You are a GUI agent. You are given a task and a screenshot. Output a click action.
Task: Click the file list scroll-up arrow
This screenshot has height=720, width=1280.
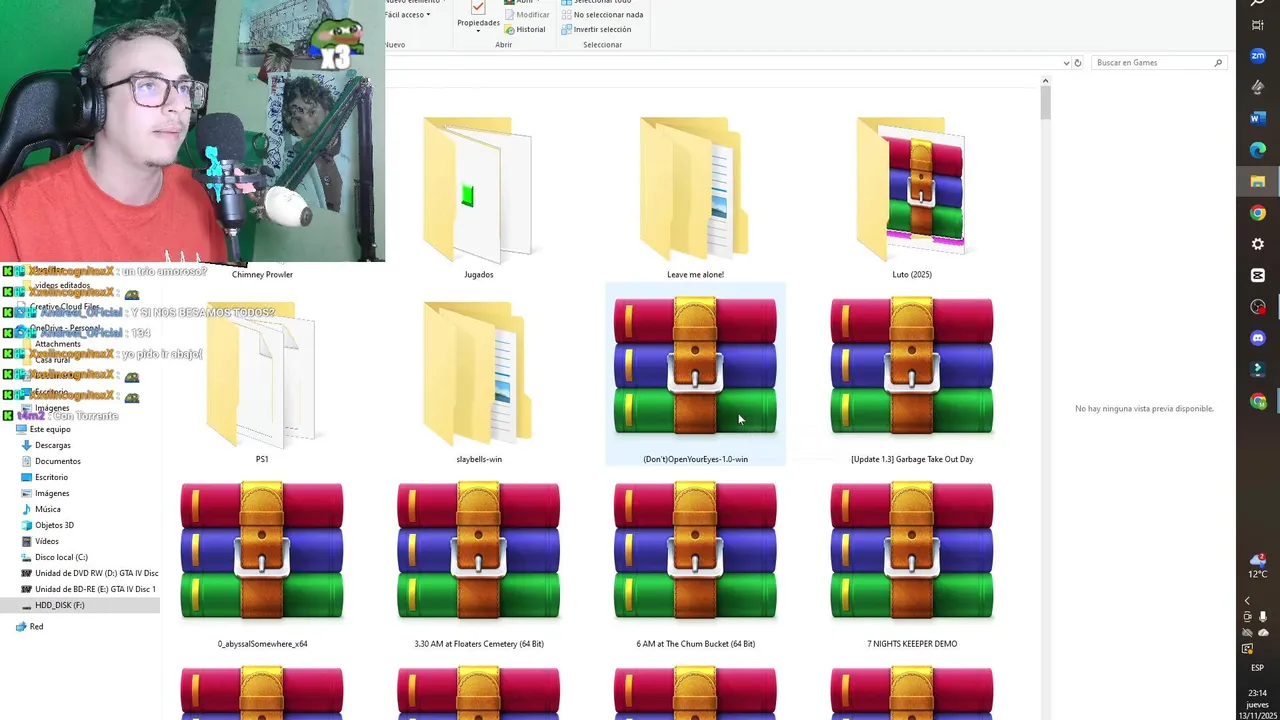(x=1045, y=82)
